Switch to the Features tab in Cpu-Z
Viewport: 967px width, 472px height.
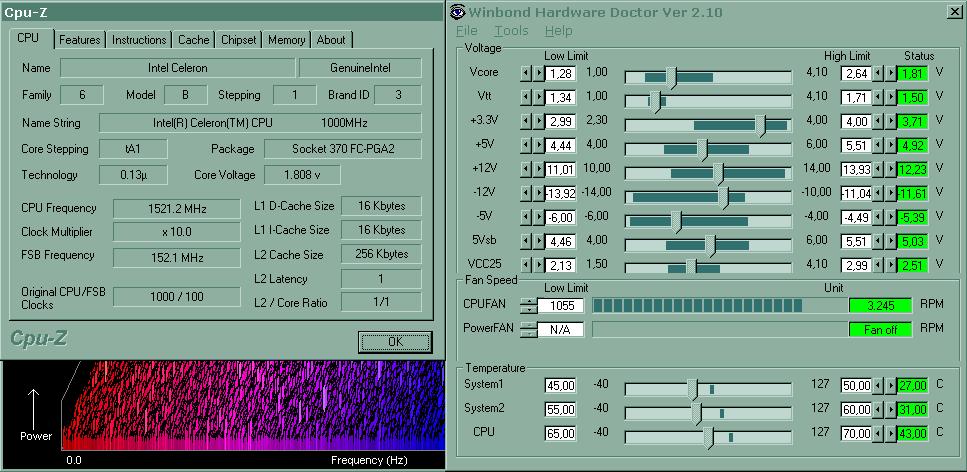click(x=80, y=39)
